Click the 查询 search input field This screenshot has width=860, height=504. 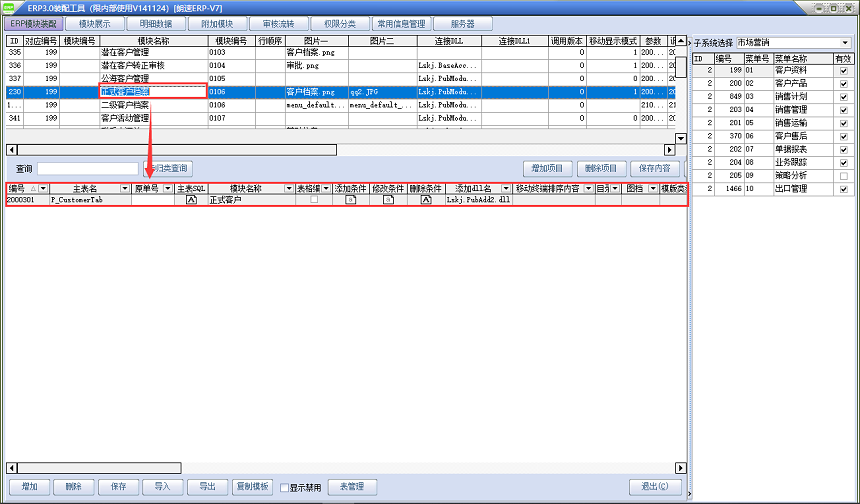pos(88,168)
